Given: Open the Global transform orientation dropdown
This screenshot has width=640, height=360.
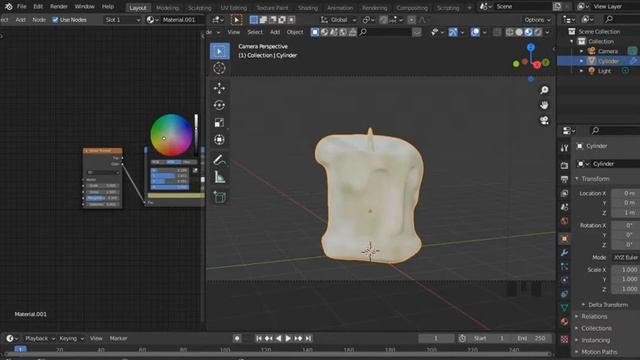Looking at the screenshot, I should click(x=338, y=20).
